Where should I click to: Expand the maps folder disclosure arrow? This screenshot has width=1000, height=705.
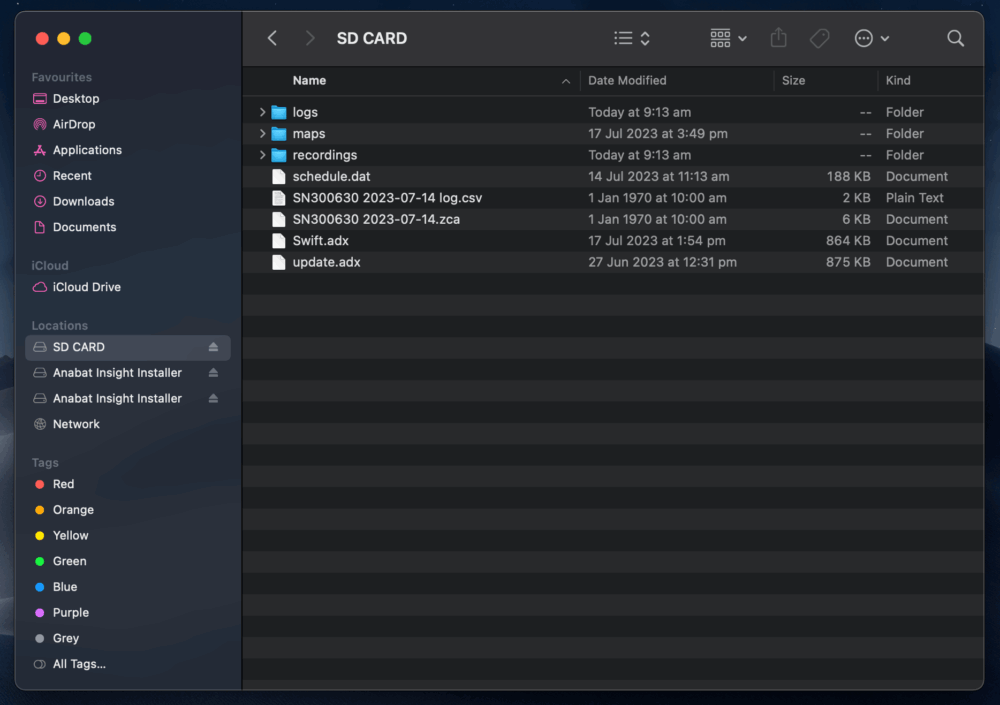[x=262, y=134]
